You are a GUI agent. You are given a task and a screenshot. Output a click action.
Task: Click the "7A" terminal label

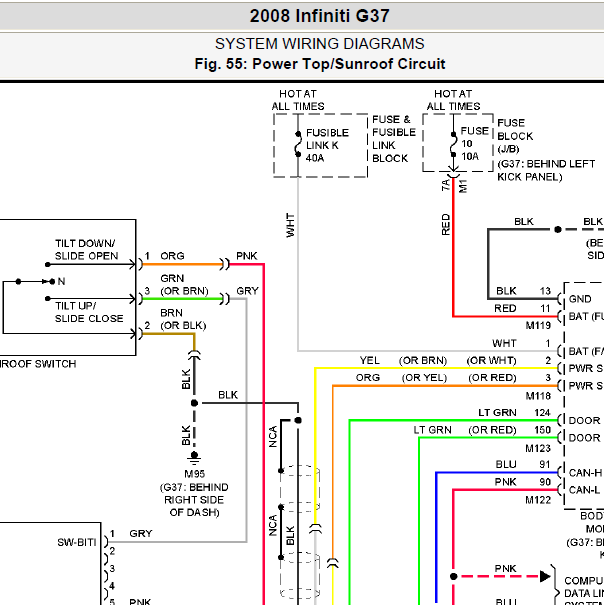[x=445, y=185]
